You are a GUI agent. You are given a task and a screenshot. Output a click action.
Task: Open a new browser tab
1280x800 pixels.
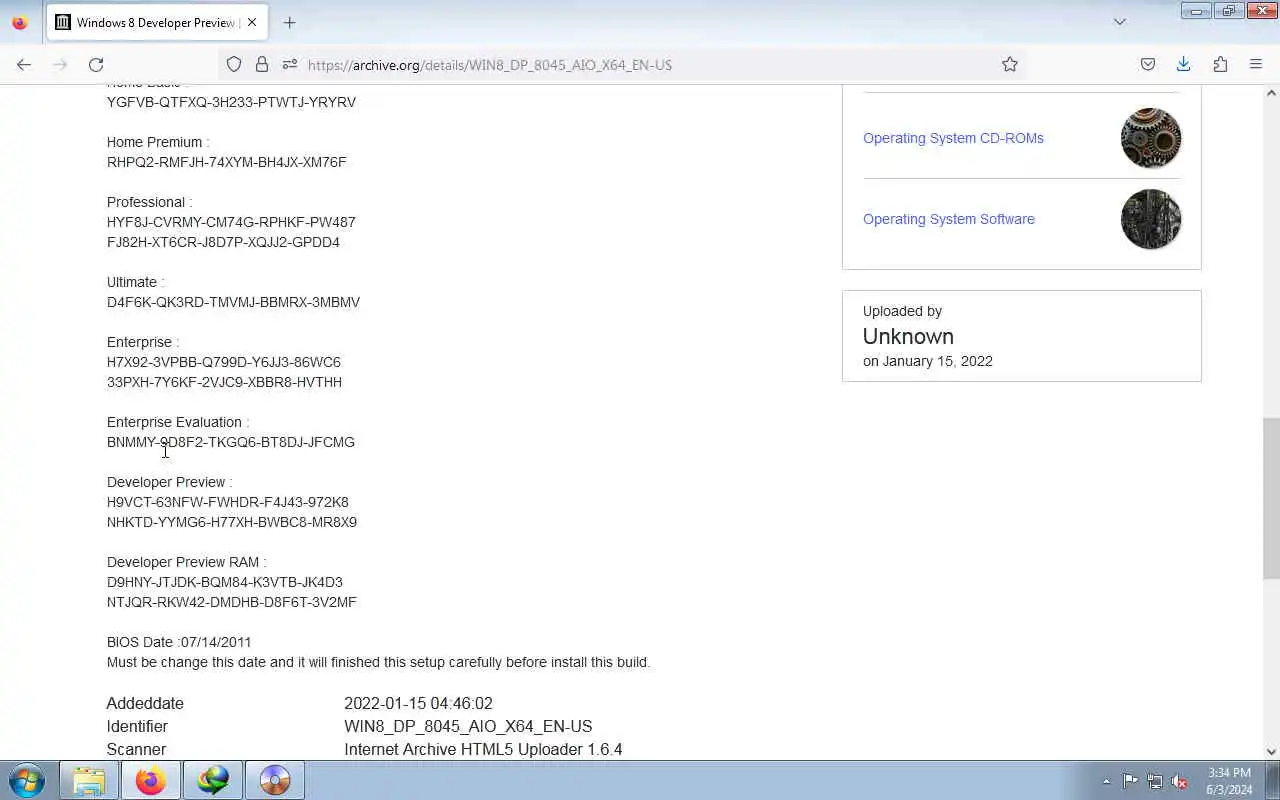(289, 22)
